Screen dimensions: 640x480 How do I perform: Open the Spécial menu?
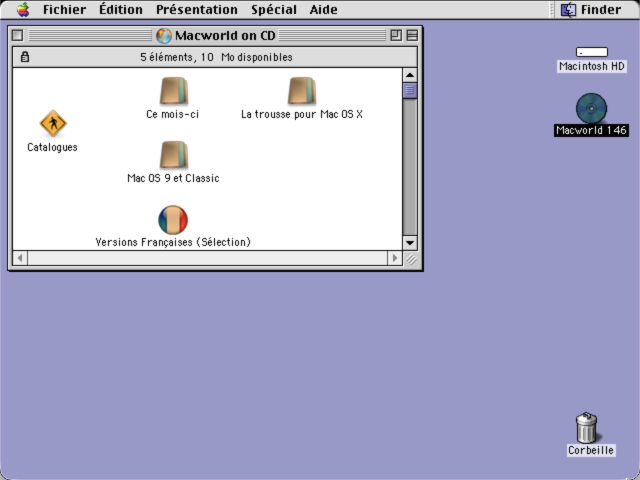tap(274, 9)
